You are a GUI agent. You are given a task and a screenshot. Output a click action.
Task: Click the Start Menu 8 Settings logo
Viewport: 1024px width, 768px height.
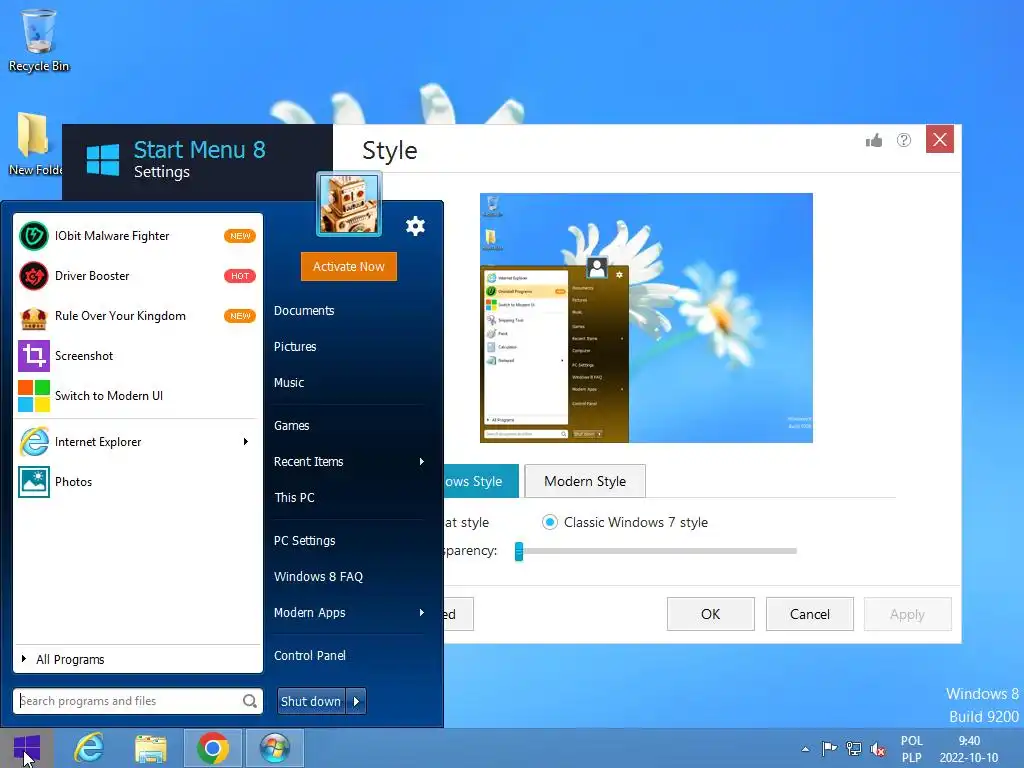[x=103, y=160]
